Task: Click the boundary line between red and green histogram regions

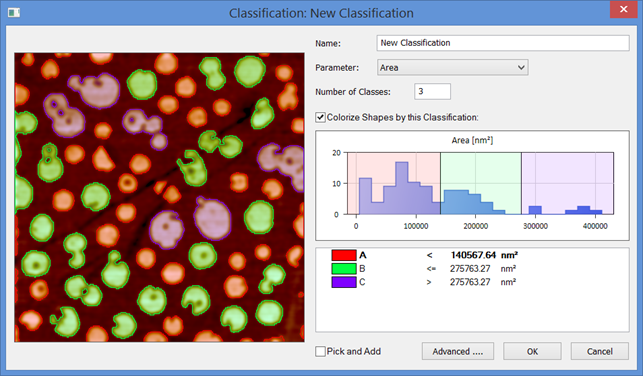Action: [440, 183]
